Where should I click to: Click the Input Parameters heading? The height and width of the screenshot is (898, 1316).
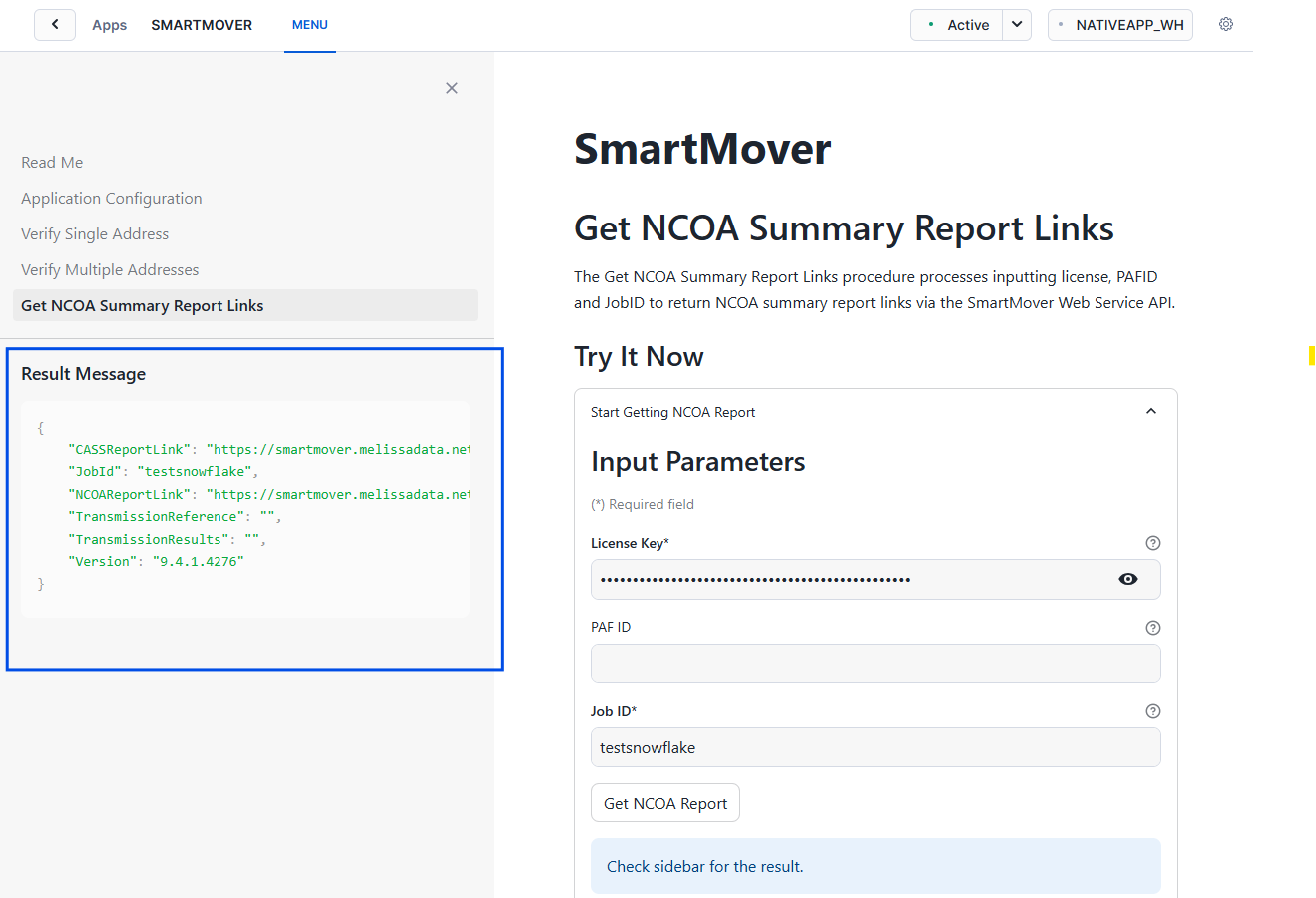(x=698, y=462)
